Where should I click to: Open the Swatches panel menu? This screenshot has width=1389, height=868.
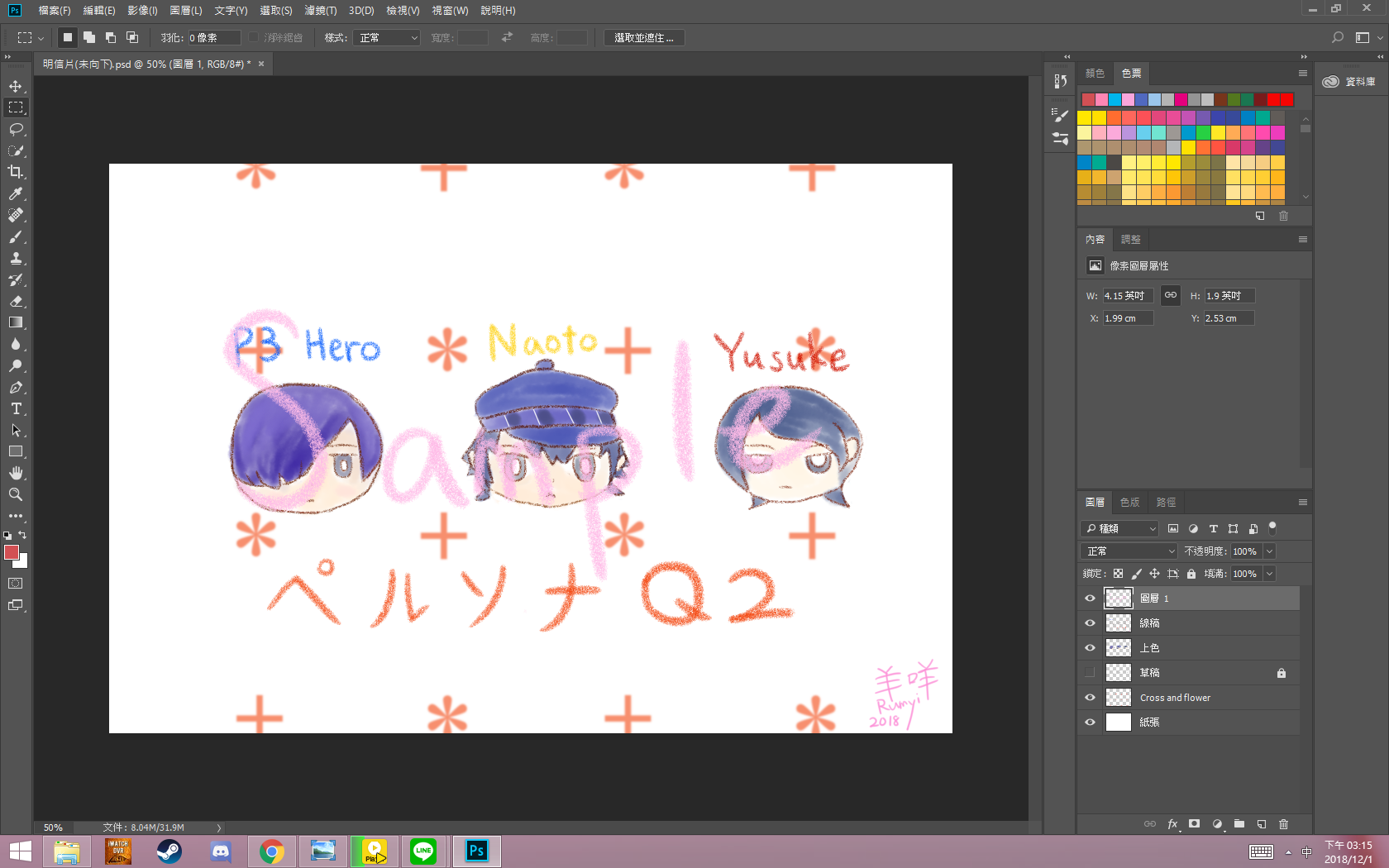[1303, 74]
